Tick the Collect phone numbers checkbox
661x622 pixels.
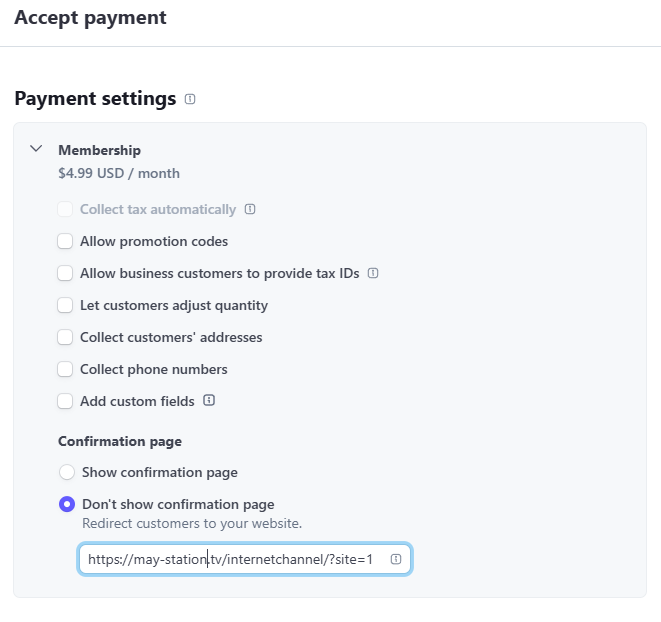[65, 369]
